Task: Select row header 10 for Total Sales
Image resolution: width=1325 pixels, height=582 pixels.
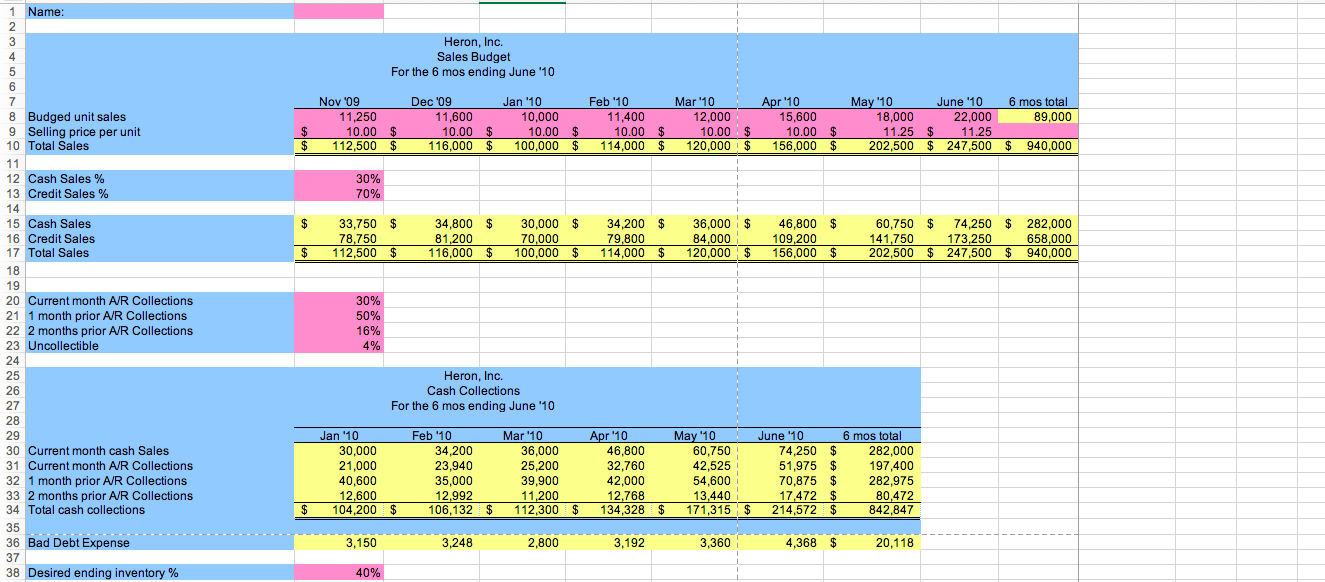Action: click(12, 145)
